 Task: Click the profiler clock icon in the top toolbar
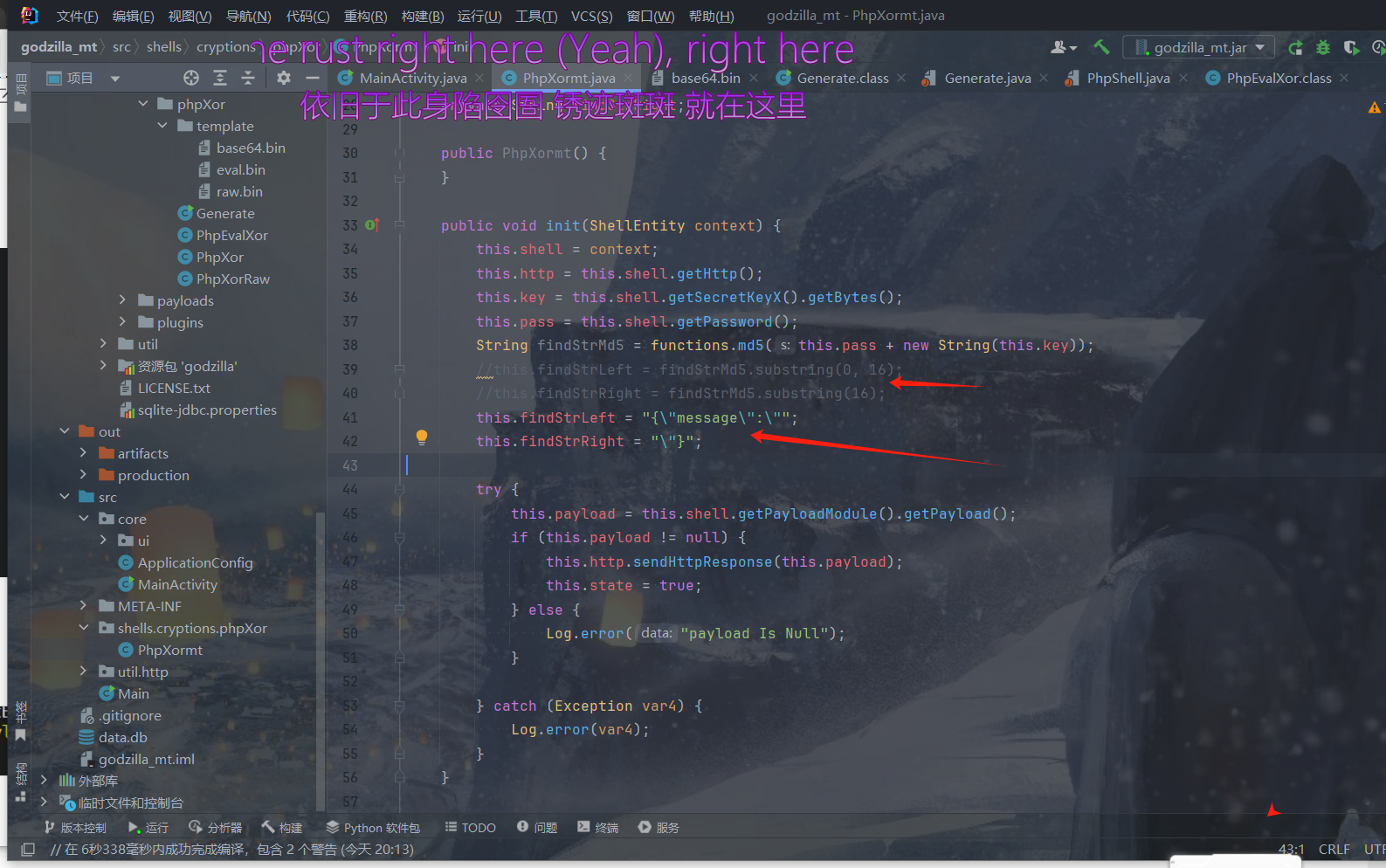coord(1379,47)
